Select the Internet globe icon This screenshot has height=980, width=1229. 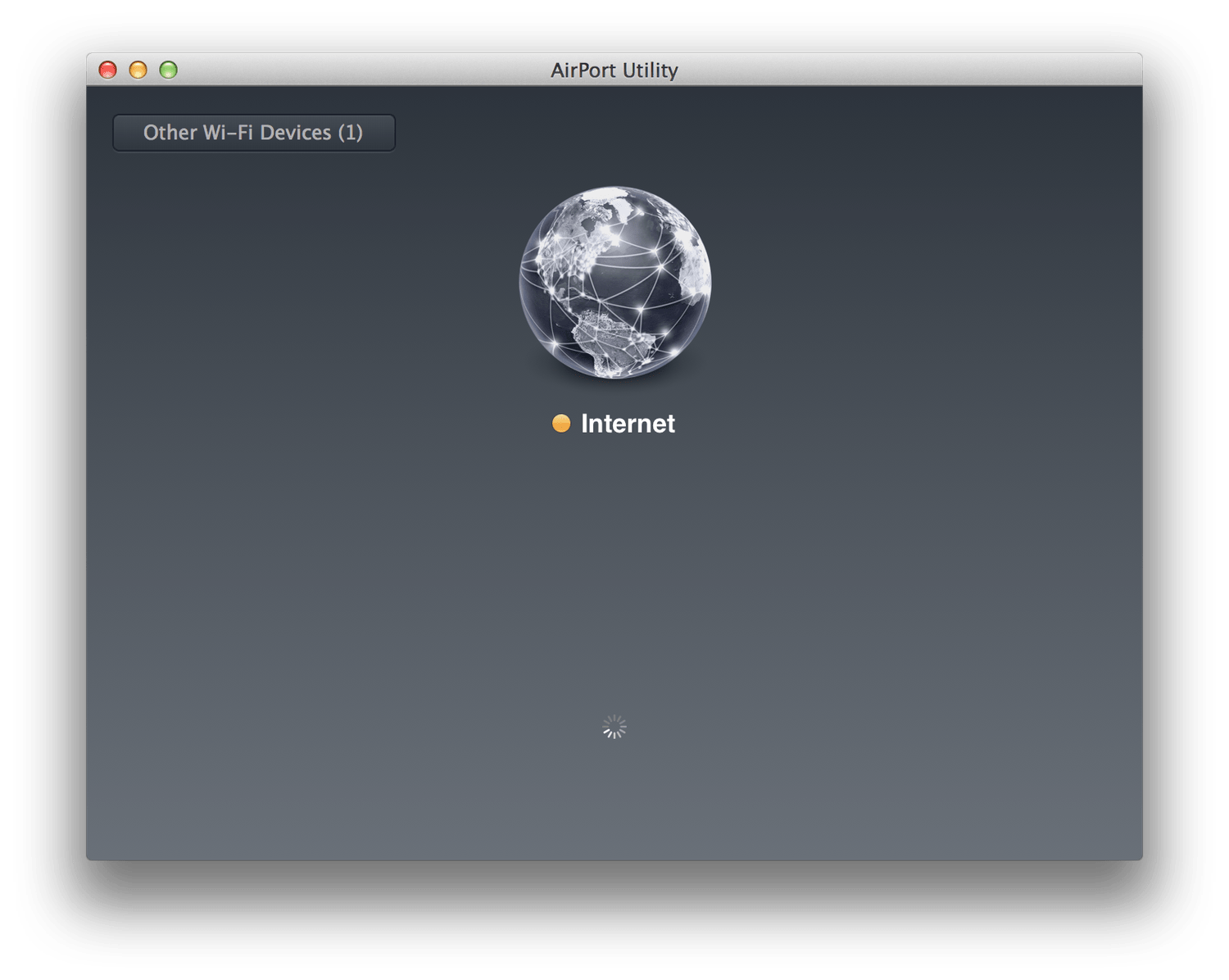click(x=615, y=283)
